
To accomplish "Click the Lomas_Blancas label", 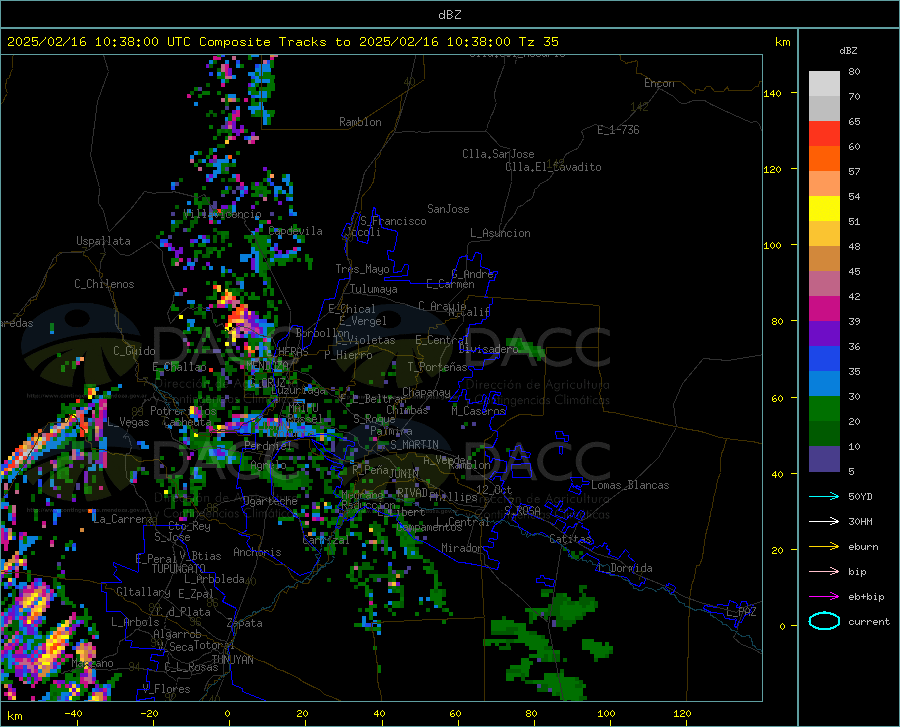I will point(630,485).
